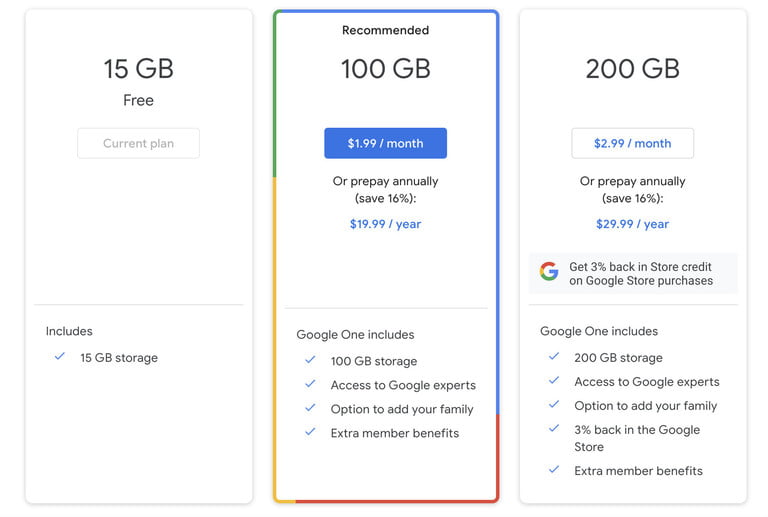The height and width of the screenshot is (517, 768).
Task: Open the $29.99 / year prepay link
Action: (x=632, y=224)
